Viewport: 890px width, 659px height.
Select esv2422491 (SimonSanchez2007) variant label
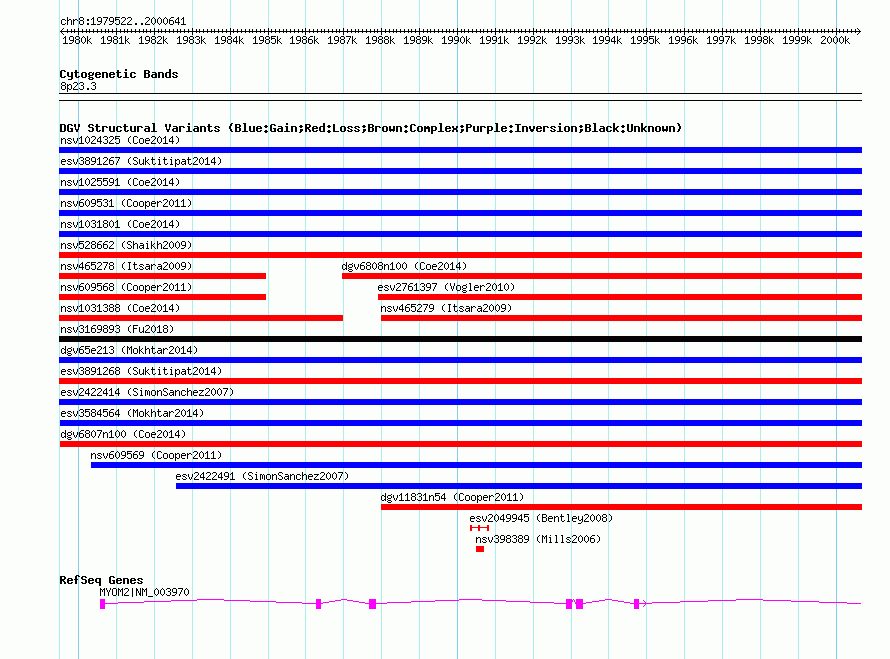coord(262,476)
